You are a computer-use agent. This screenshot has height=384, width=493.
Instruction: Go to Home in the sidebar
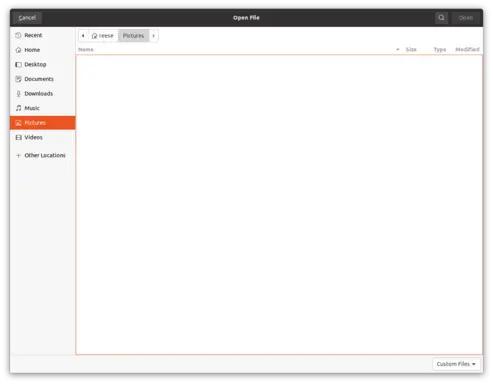tap(43, 50)
